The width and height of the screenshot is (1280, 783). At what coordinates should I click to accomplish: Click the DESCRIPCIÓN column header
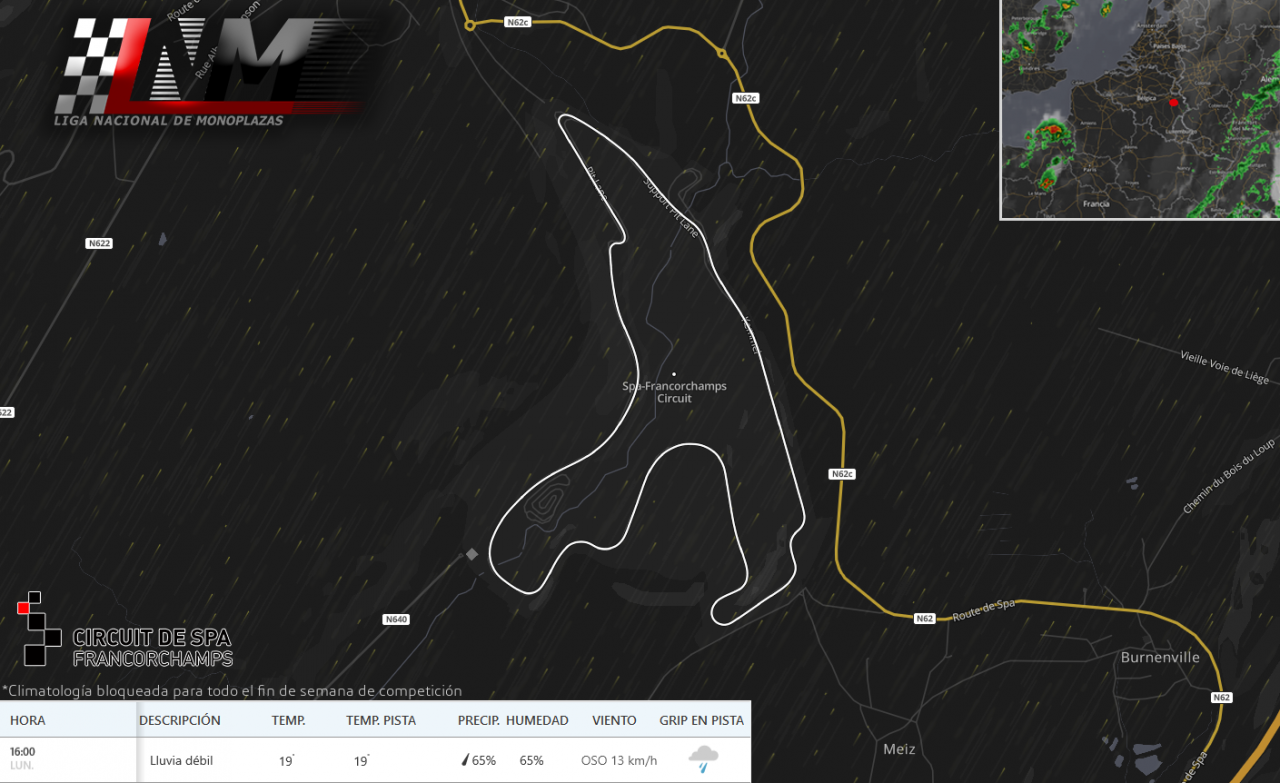[180, 720]
